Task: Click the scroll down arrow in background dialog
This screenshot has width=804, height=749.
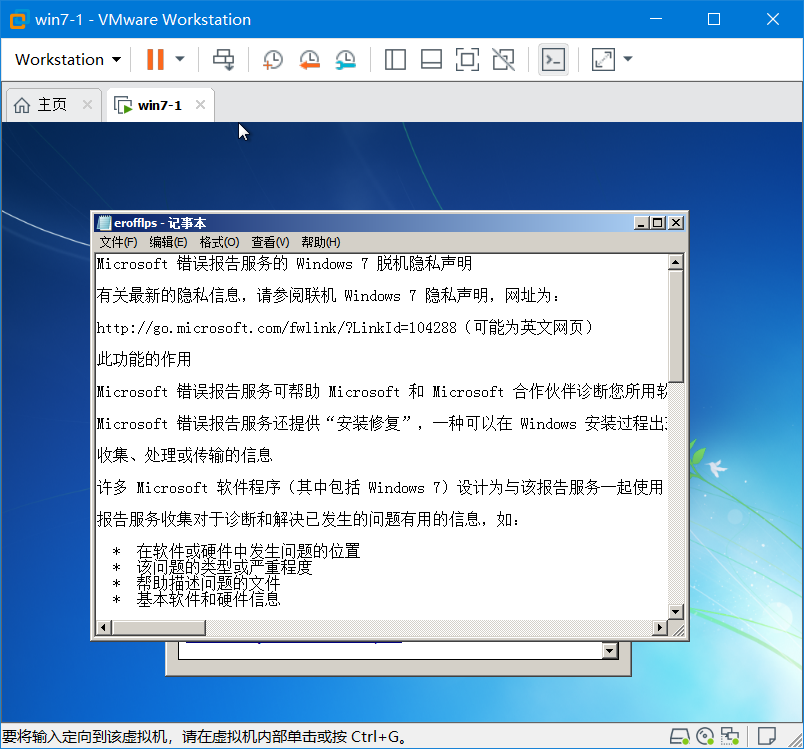Action: click(x=610, y=651)
